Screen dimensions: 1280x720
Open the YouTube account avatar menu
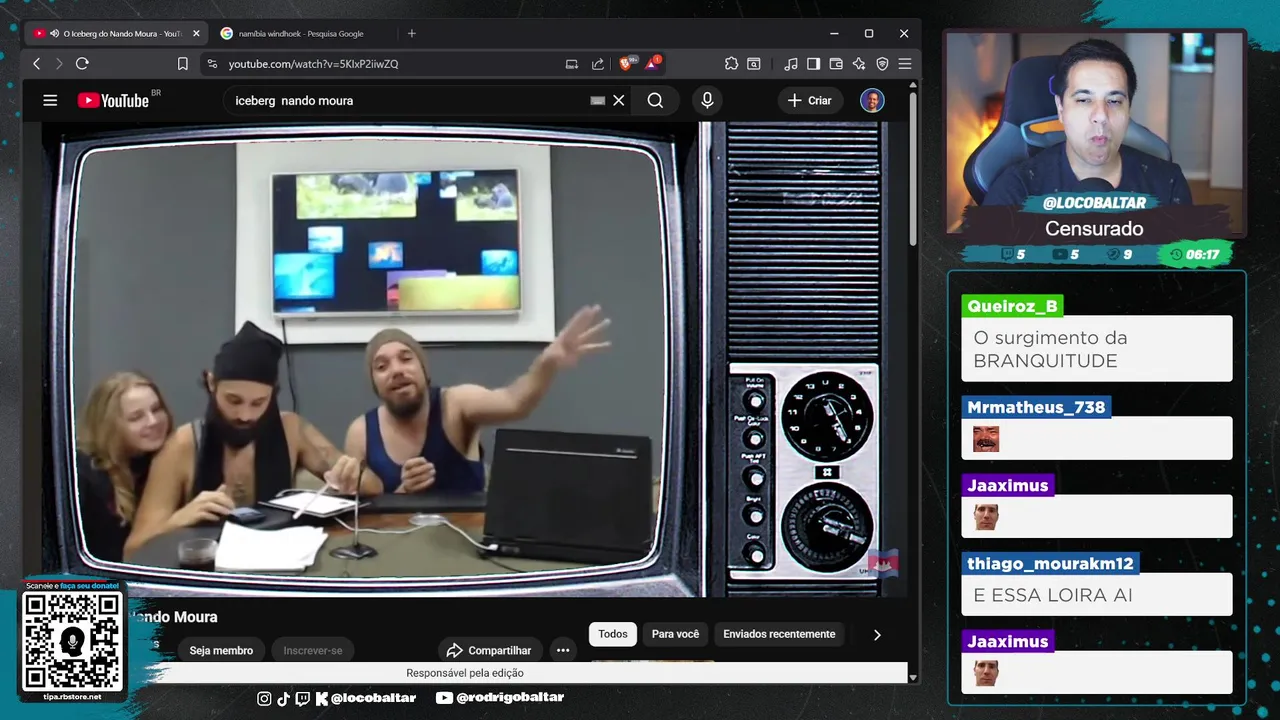point(872,100)
